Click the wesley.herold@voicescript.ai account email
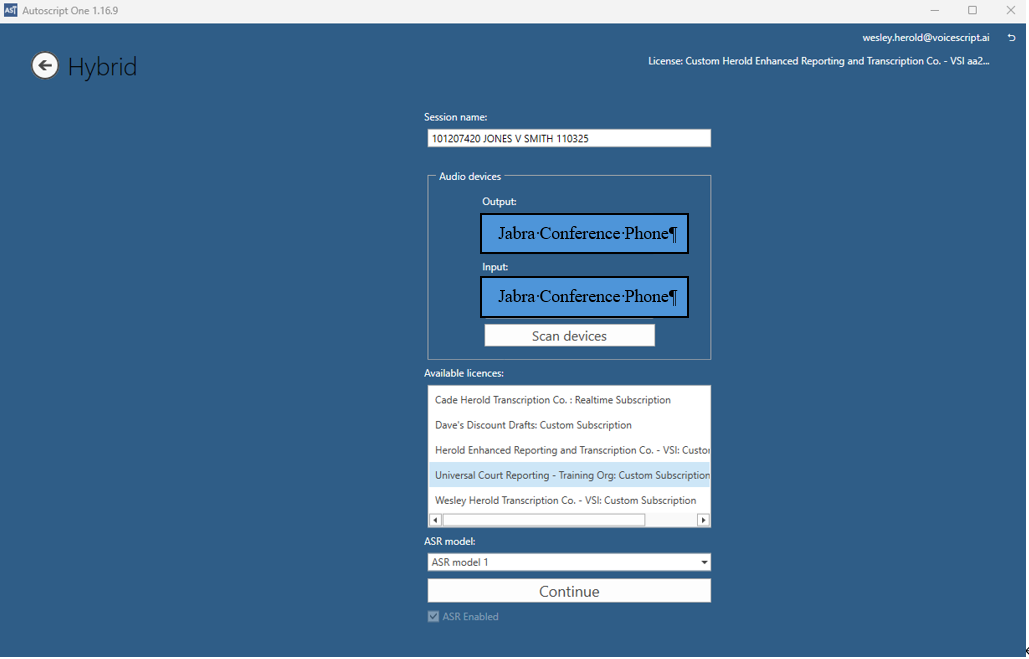The height and width of the screenshot is (659, 1029). [925, 38]
